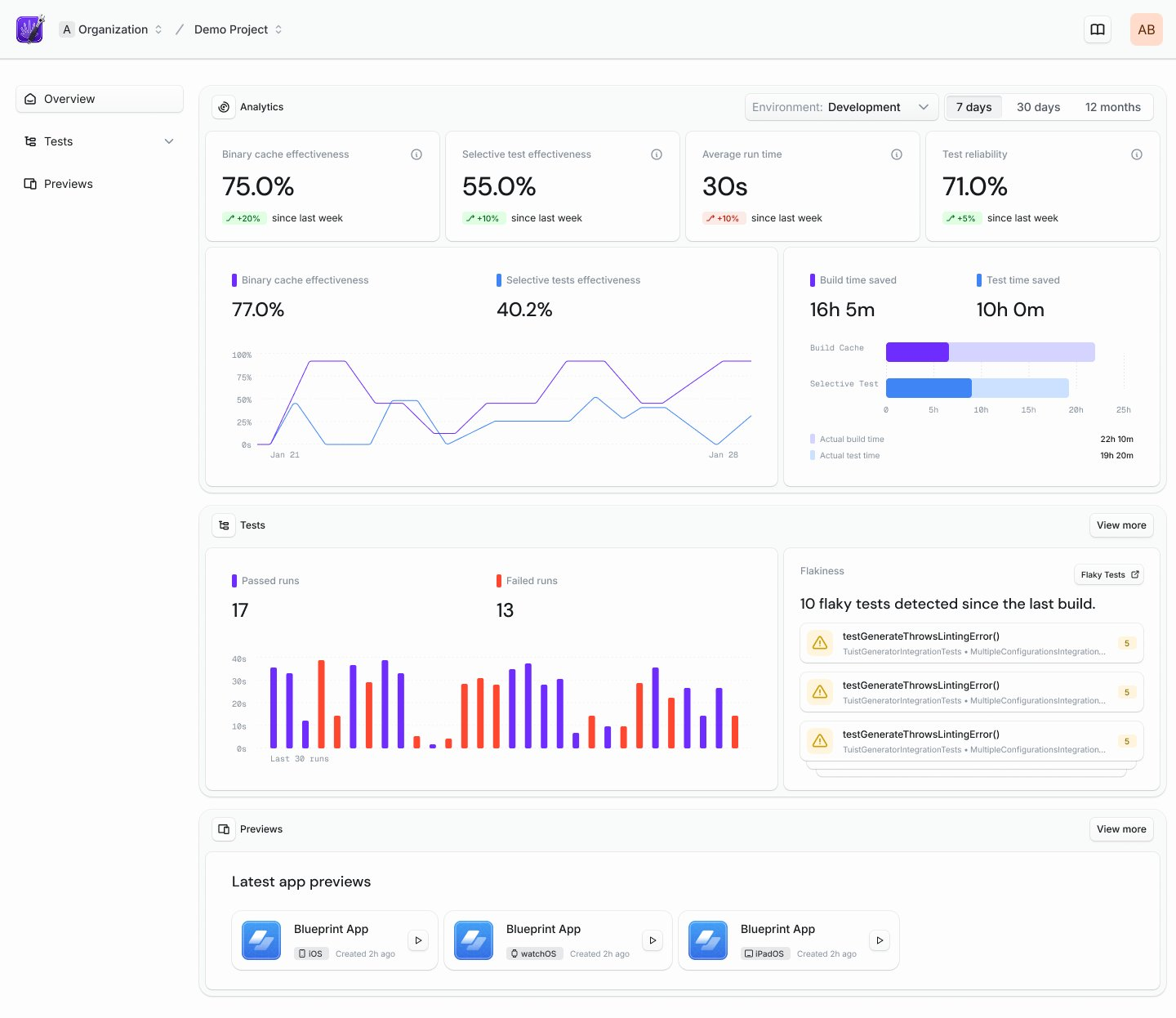The image size is (1176, 1018).
Task: Select the 12 months time range
Action: (1113, 107)
